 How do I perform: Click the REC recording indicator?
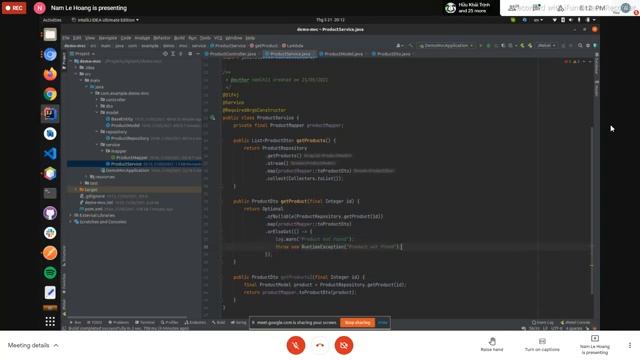coord(14,8)
